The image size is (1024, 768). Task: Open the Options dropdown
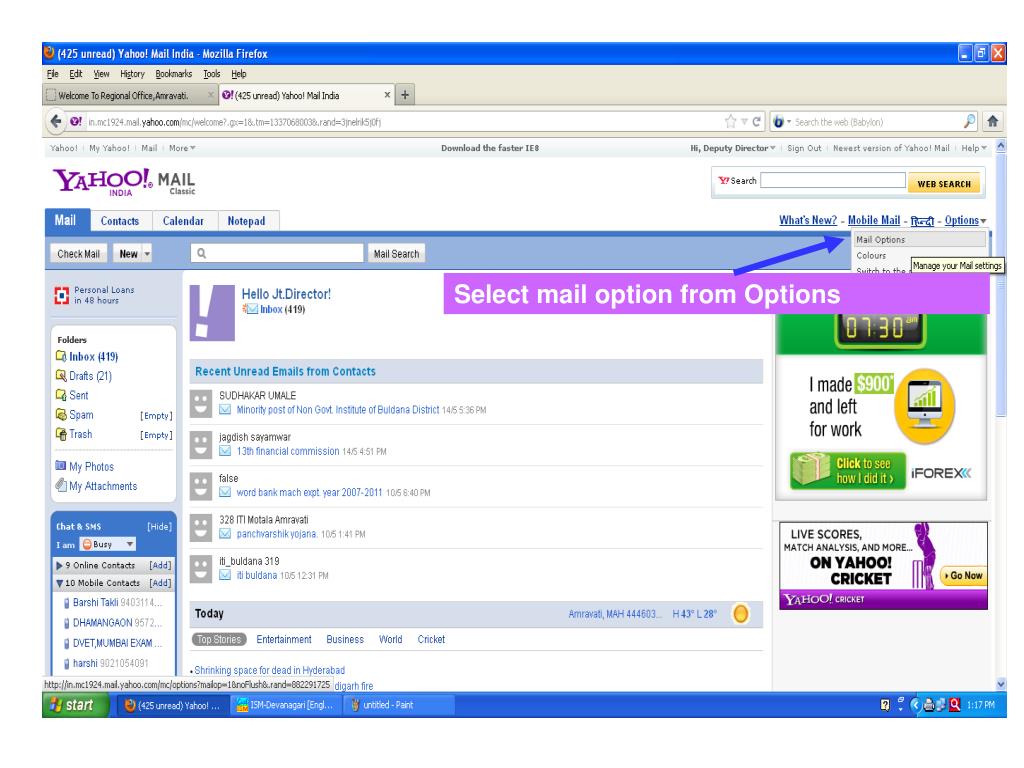point(965,221)
